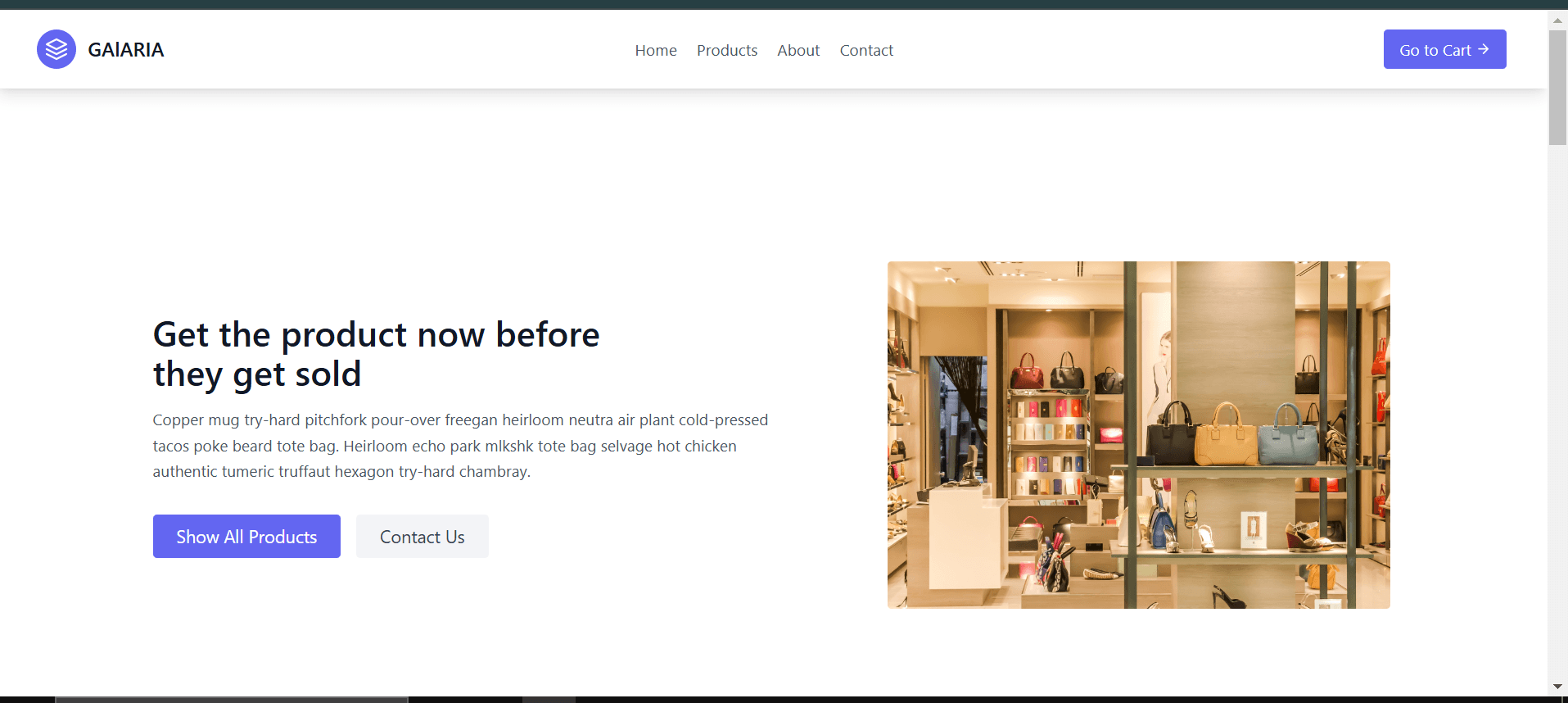Screen dimensions: 1568x703
Task: Click the GAIARIA brand name
Action: coord(126,50)
